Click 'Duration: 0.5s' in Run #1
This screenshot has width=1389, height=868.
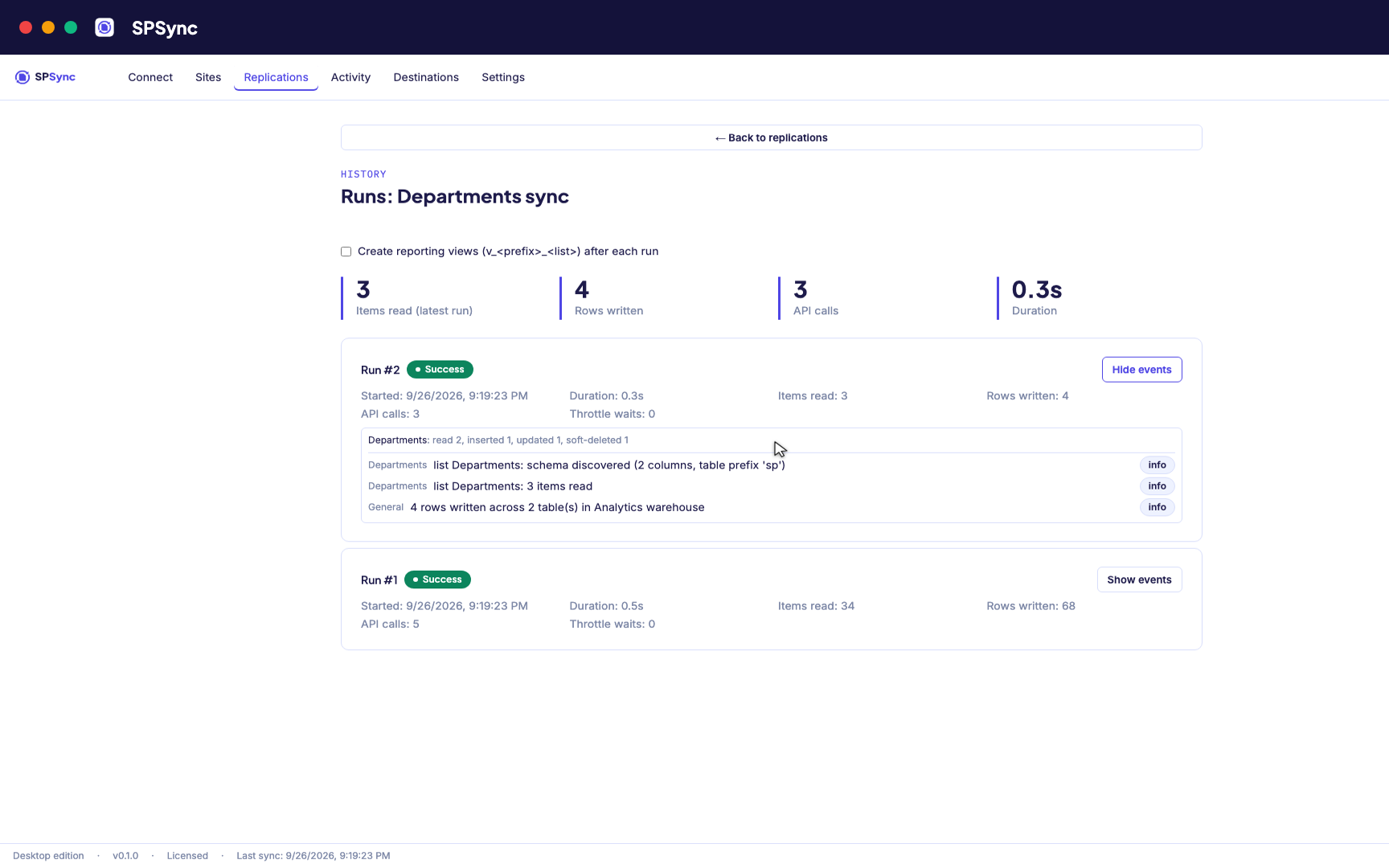click(x=607, y=606)
